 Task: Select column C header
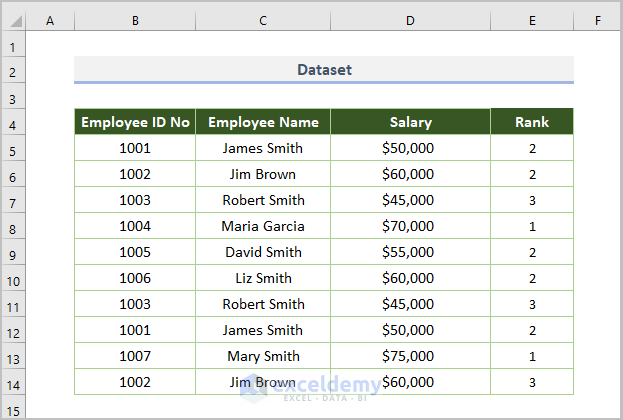[263, 20]
